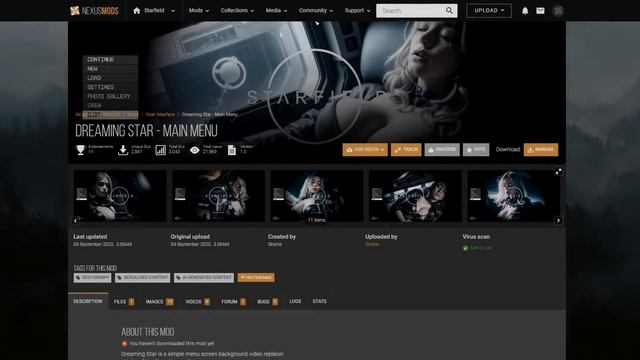Image resolution: width=640 pixels, height=360 pixels.
Task: Open the fourth gallery thumbnail
Action: pyautogui.click(x=415, y=196)
